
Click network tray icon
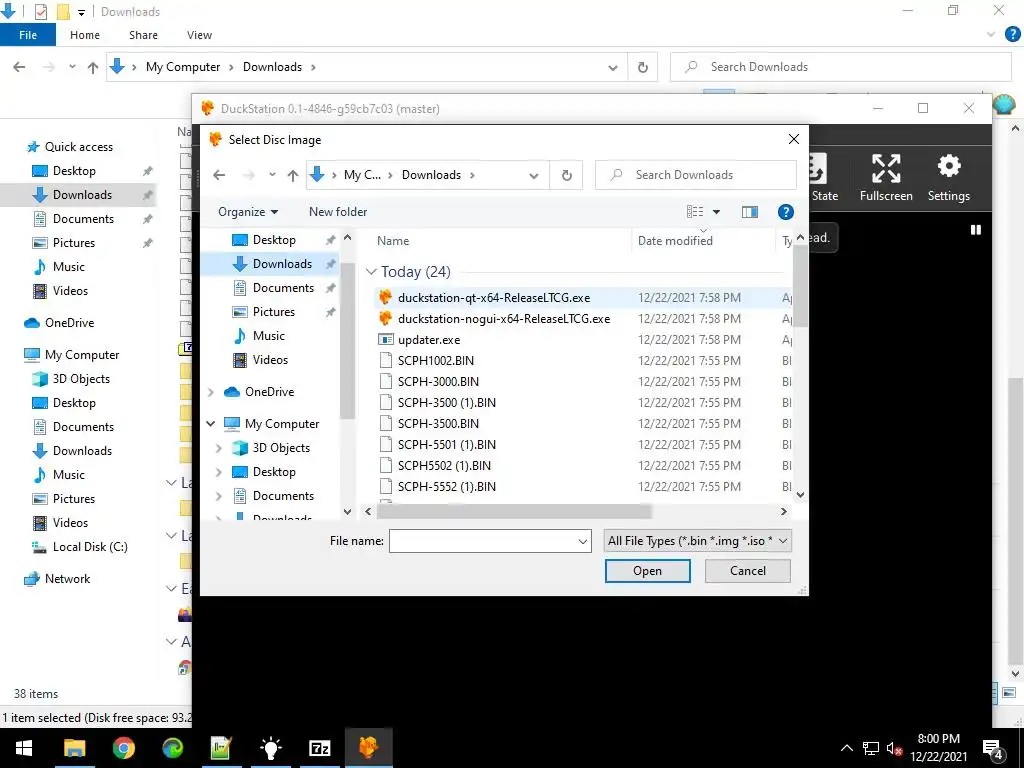pyautogui.click(x=871, y=748)
